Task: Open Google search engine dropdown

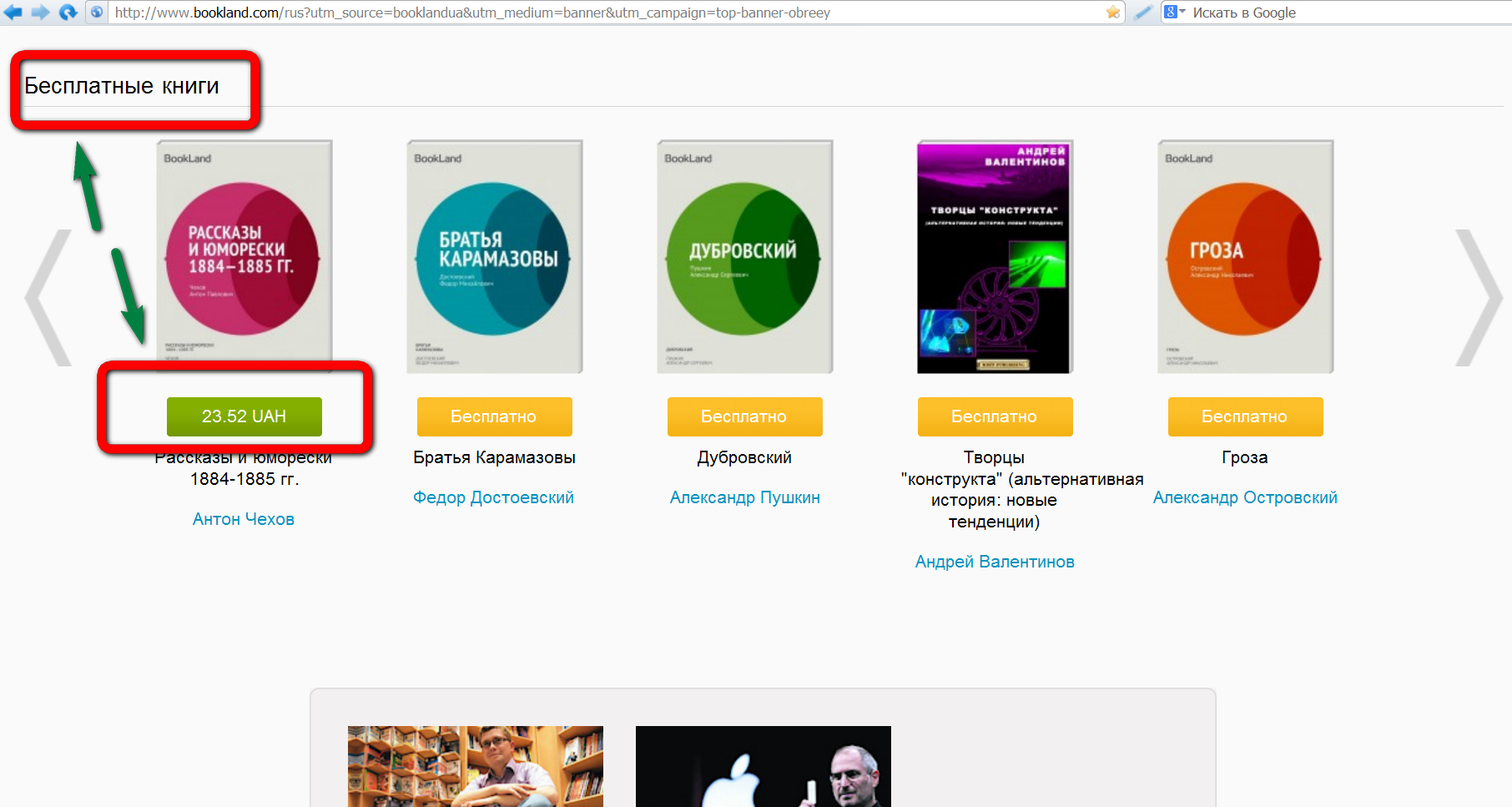Action: click(1175, 12)
